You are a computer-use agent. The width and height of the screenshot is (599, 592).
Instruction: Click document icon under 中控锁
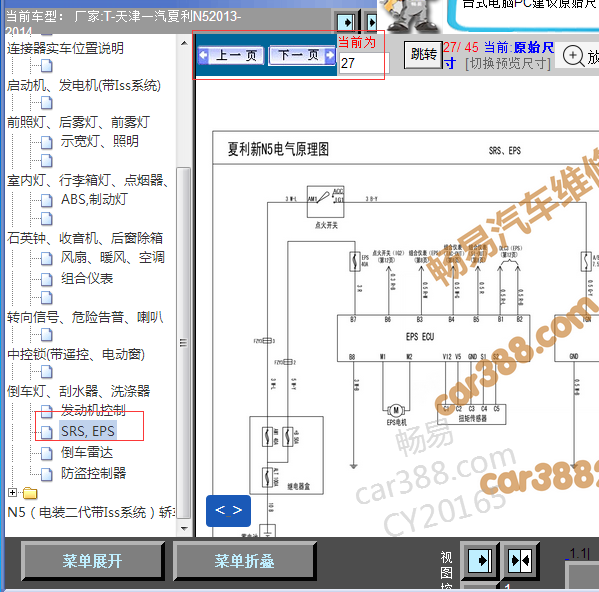pyautogui.click(x=46, y=372)
